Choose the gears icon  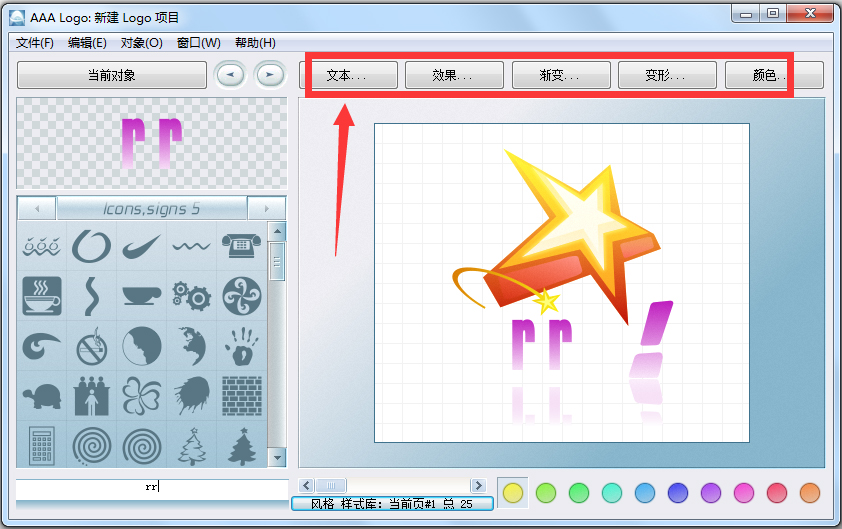(x=191, y=295)
